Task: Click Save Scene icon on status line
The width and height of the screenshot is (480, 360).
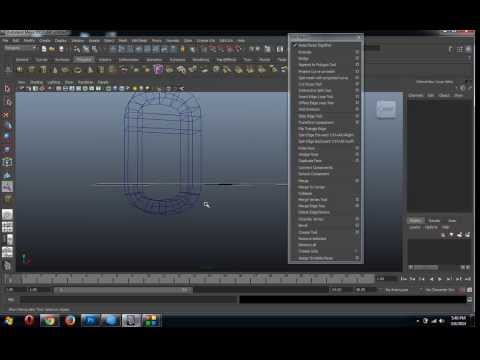Action: pyautogui.click(x=61, y=49)
